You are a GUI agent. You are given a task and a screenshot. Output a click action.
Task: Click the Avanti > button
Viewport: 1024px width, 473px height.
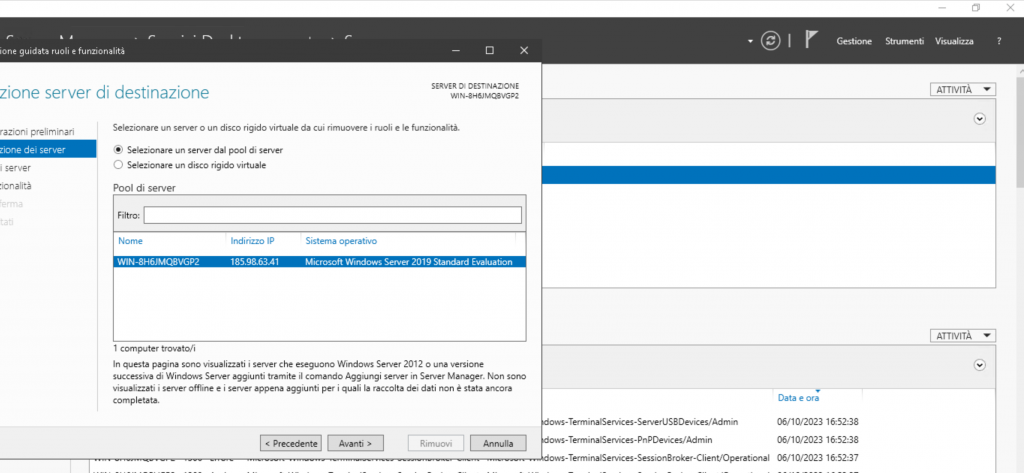354,443
